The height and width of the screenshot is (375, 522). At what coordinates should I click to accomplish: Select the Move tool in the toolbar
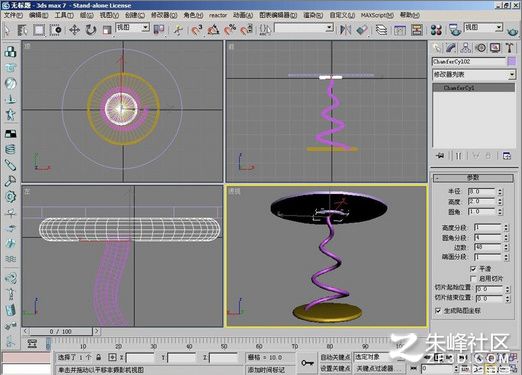point(74,30)
